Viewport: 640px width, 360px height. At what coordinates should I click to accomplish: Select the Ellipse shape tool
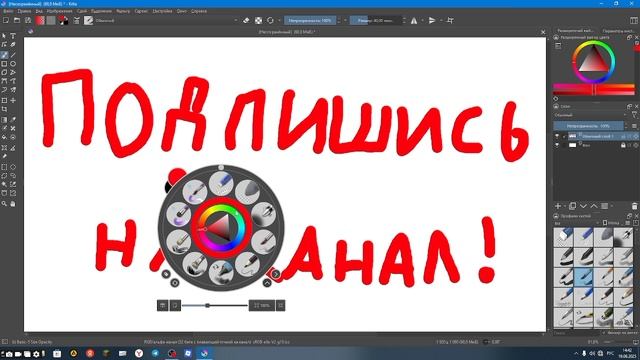(13, 64)
